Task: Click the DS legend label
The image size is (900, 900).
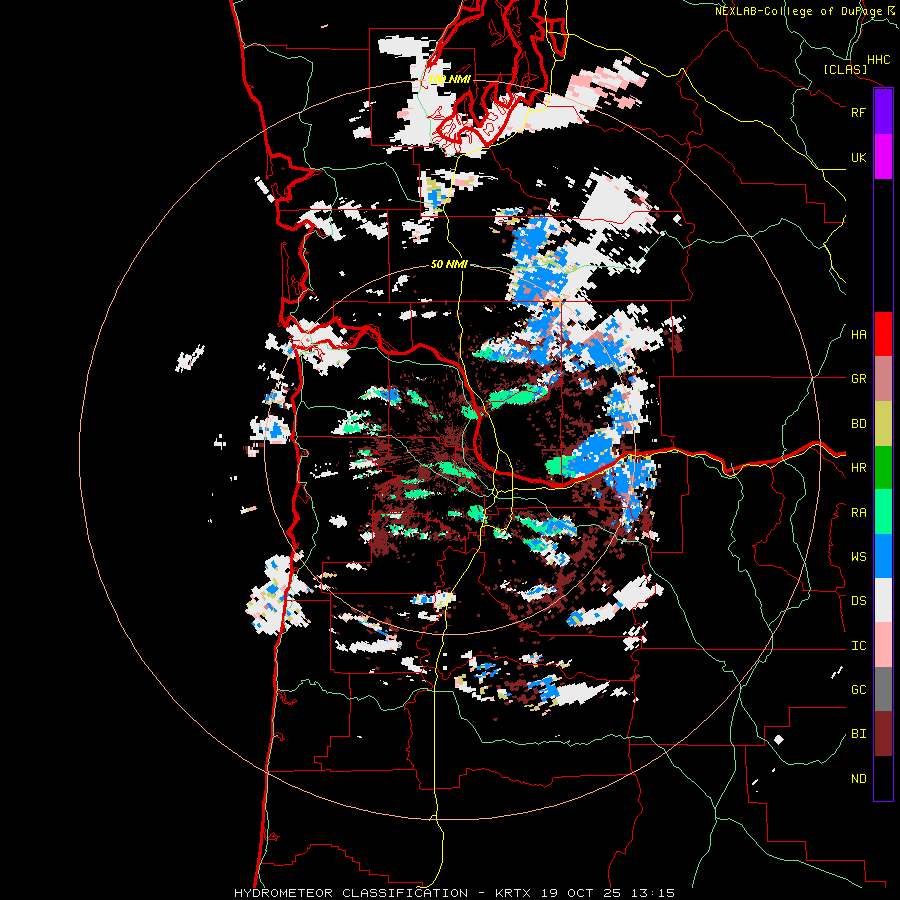Action: (858, 601)
